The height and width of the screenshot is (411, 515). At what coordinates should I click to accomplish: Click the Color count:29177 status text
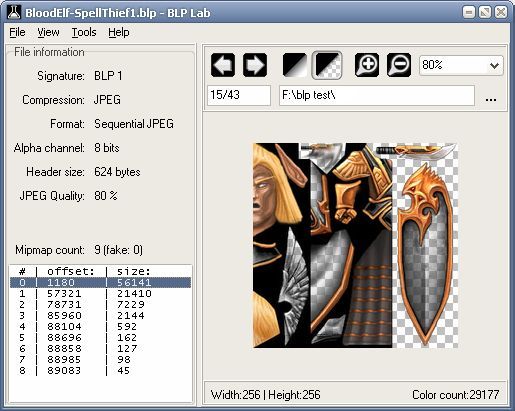point(456,395)
